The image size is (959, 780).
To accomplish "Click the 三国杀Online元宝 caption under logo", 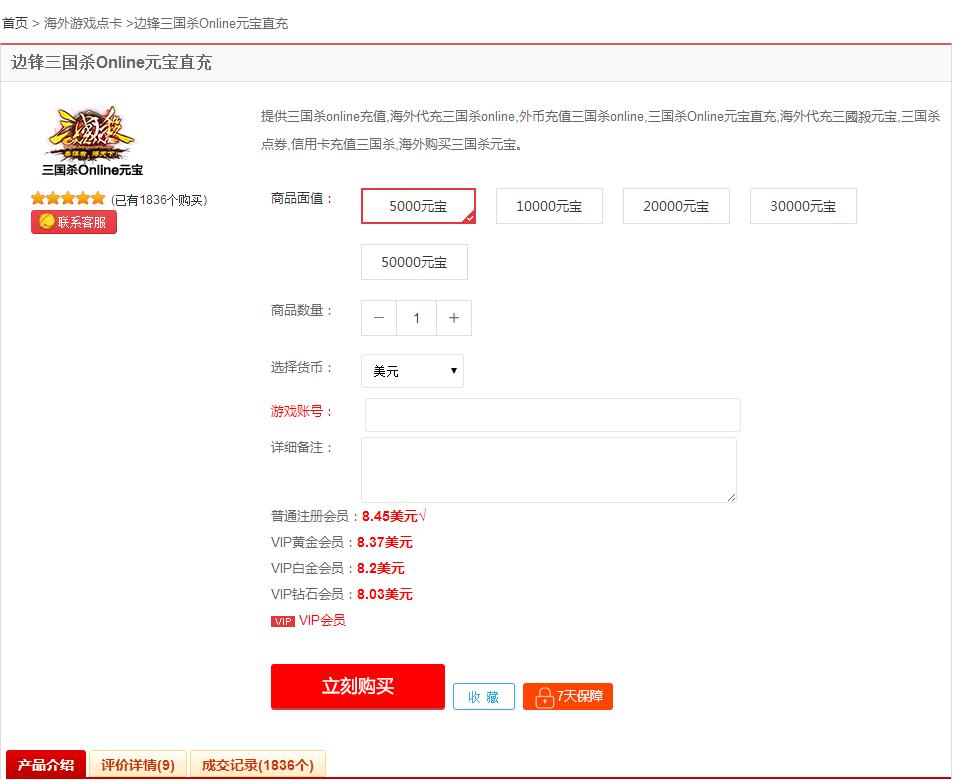I will [92, 170].
